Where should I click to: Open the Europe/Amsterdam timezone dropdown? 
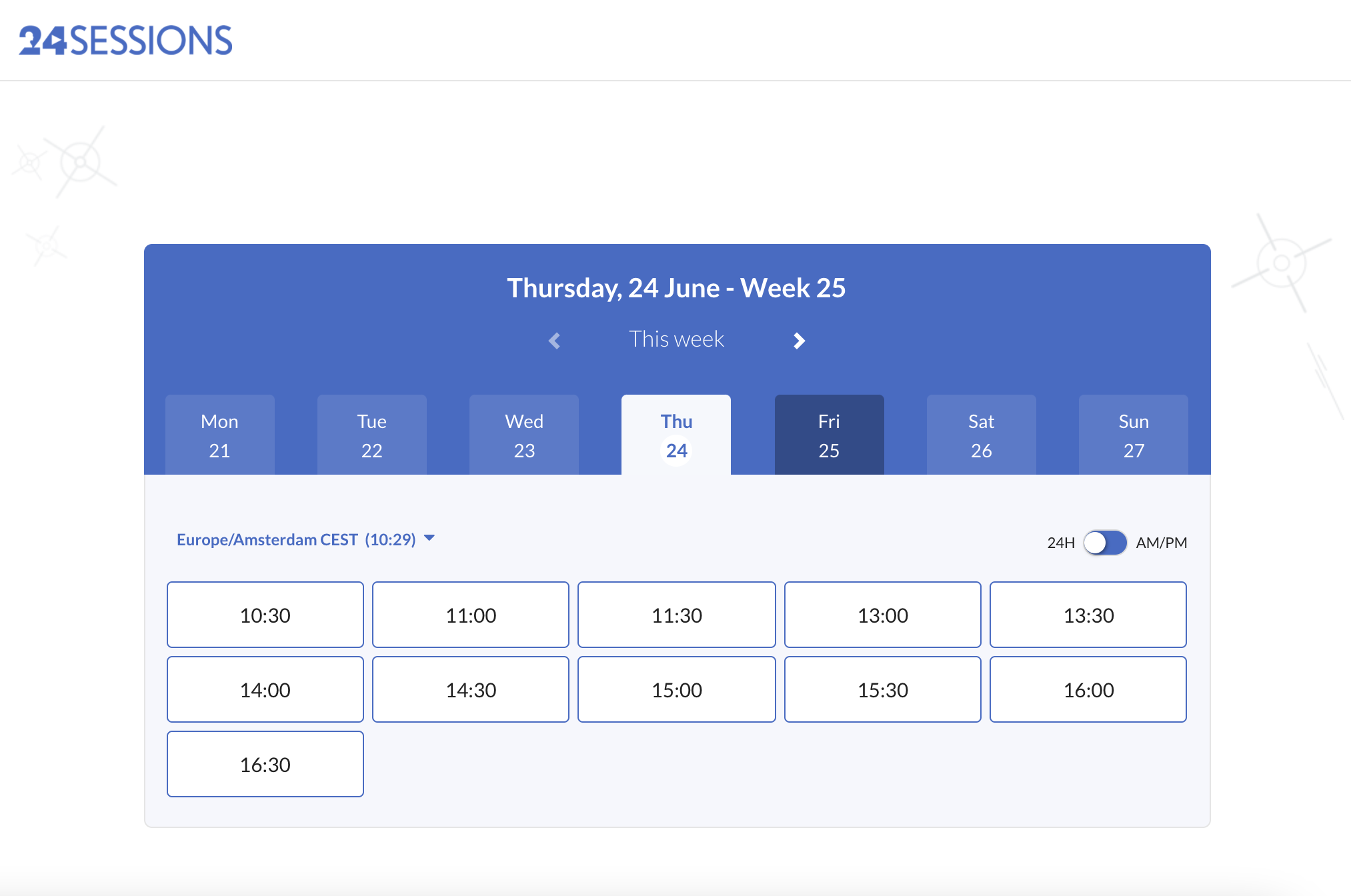[296, 539]
